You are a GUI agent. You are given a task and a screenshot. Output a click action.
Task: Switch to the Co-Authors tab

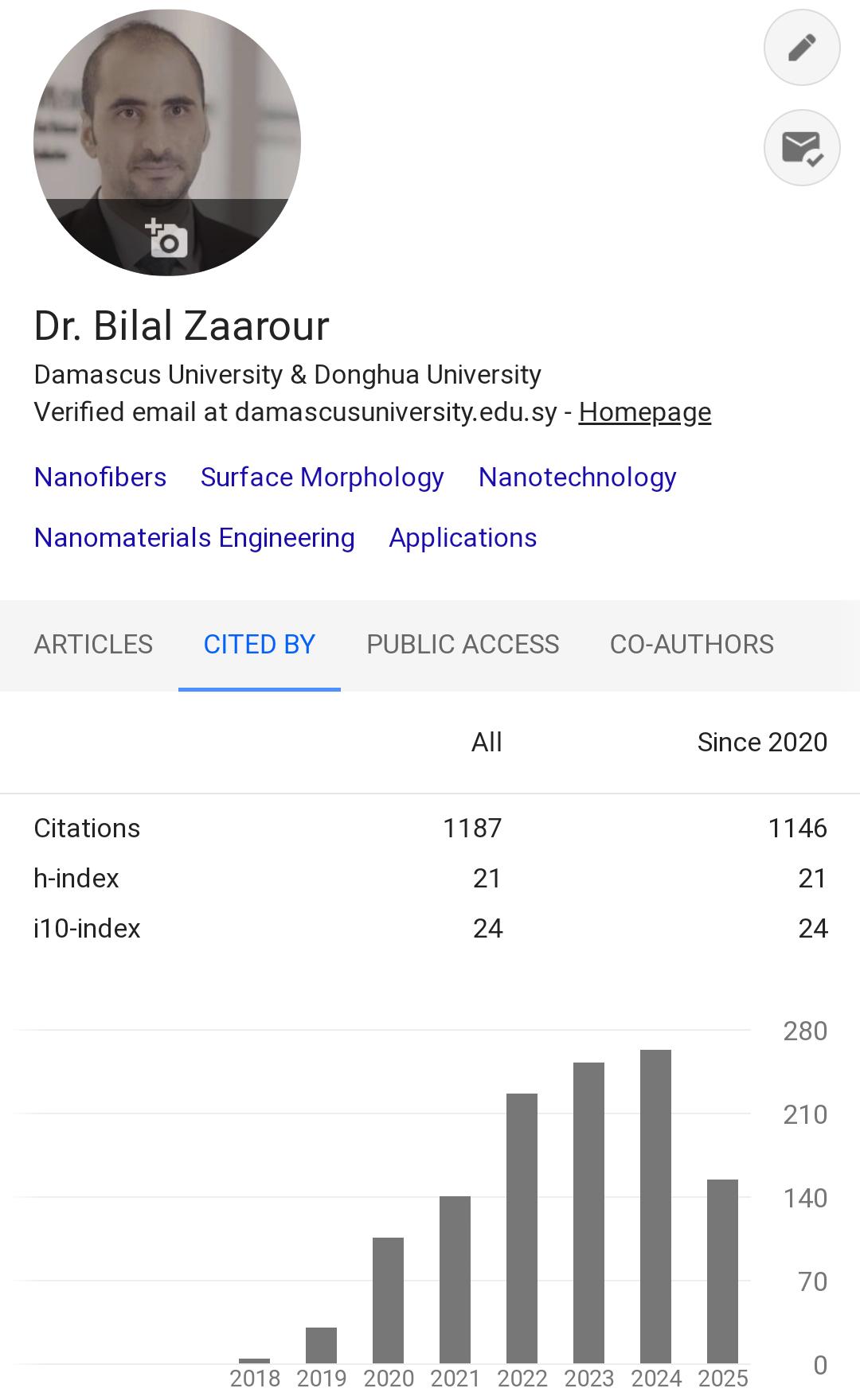[691, 645]
